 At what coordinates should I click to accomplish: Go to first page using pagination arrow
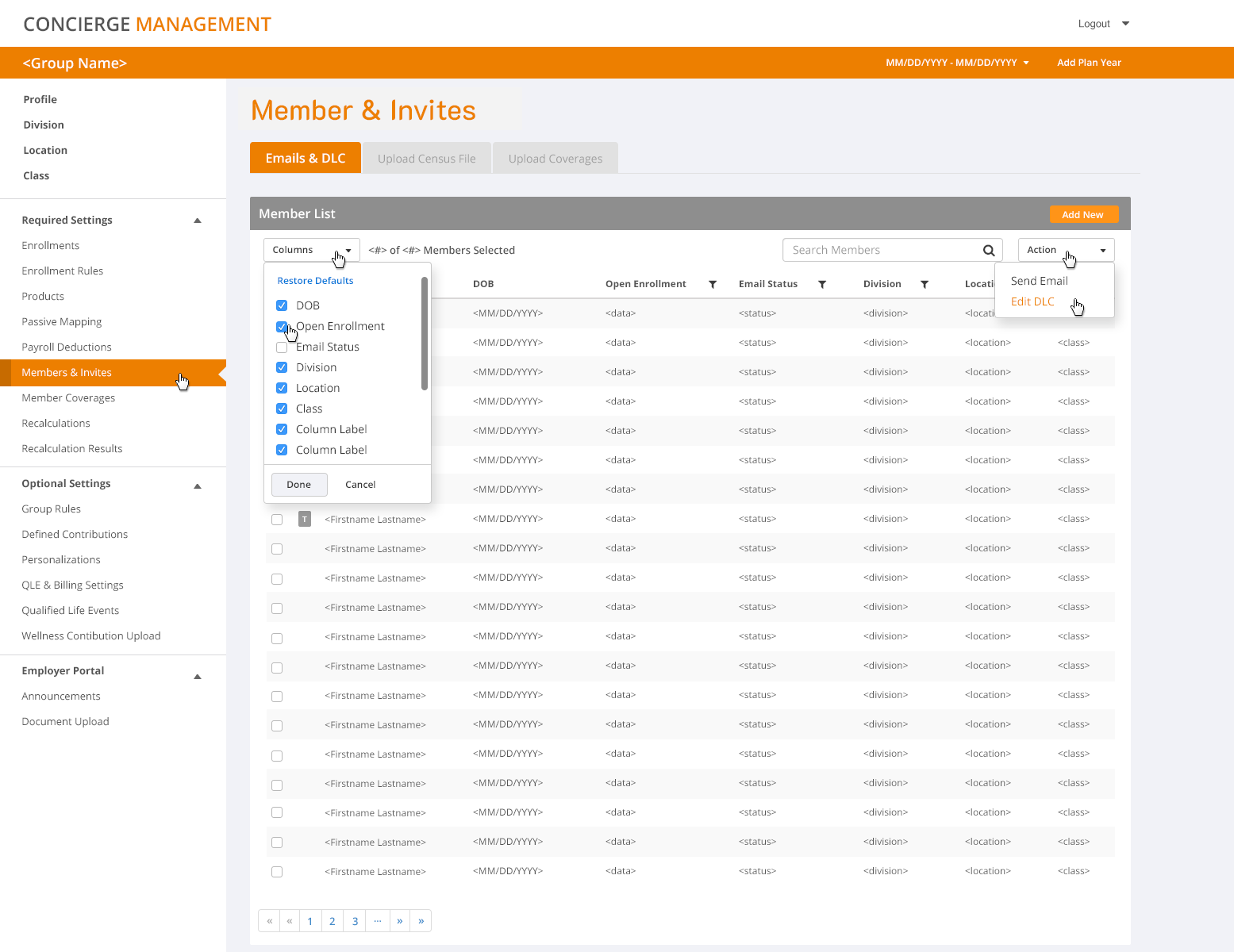tap(270, 921)
